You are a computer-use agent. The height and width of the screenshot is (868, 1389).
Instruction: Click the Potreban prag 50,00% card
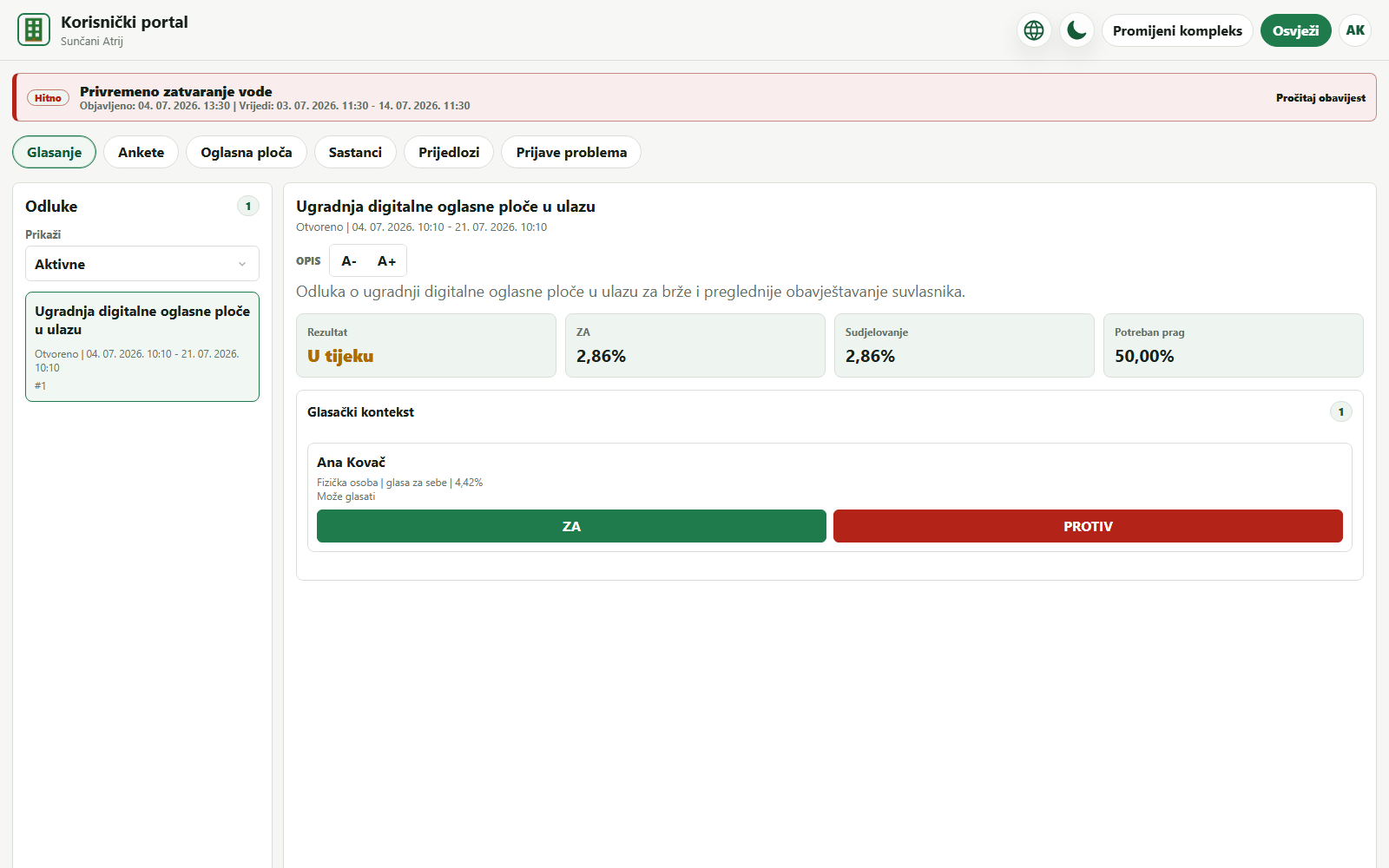coord(1234,345)
